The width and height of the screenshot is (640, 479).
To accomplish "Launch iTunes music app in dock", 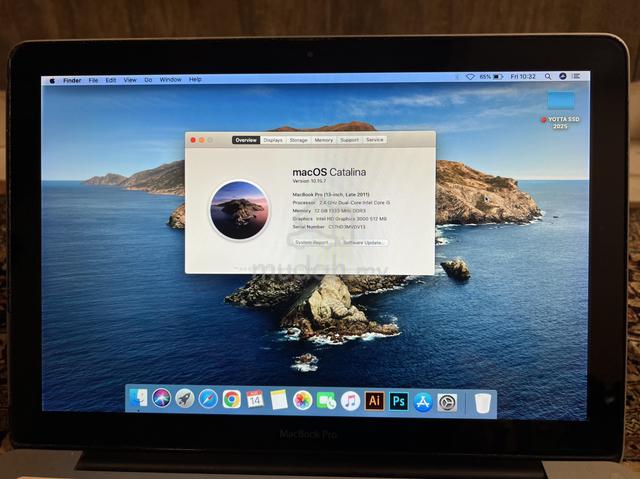I will 350,401.
